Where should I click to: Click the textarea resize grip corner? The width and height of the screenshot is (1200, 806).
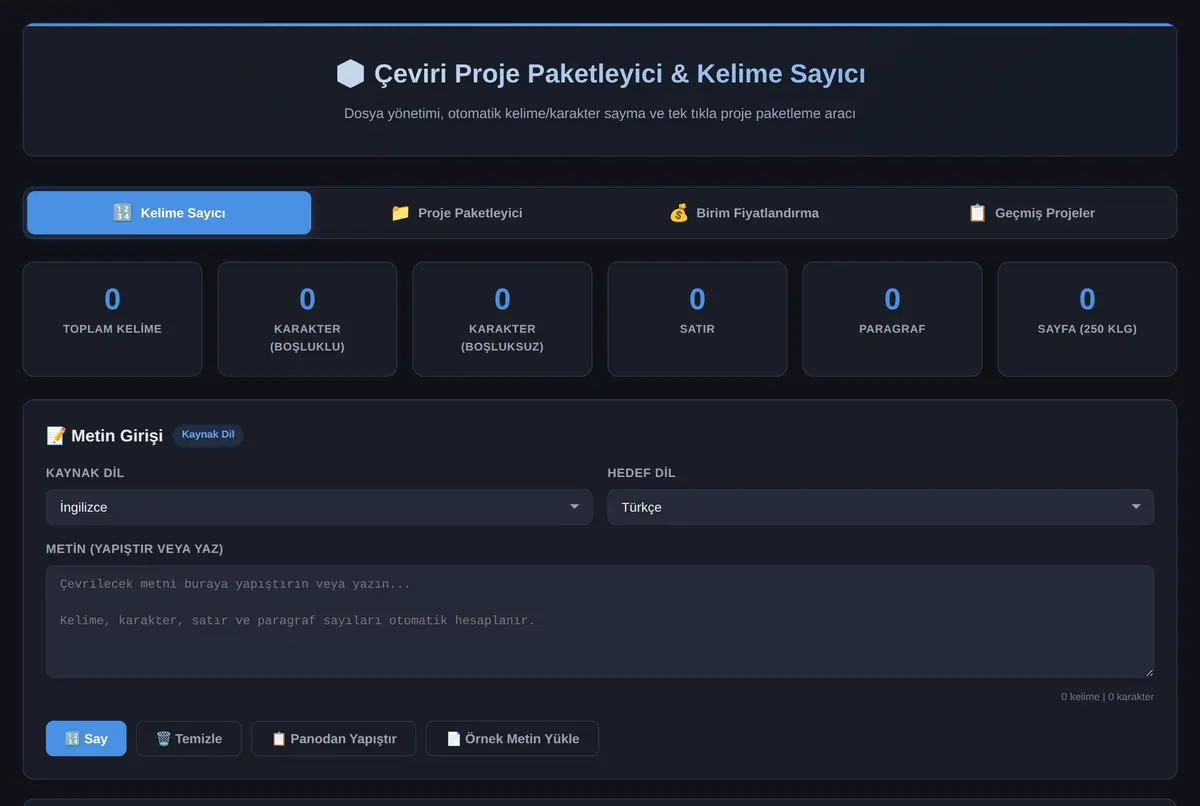(1148, 672)
